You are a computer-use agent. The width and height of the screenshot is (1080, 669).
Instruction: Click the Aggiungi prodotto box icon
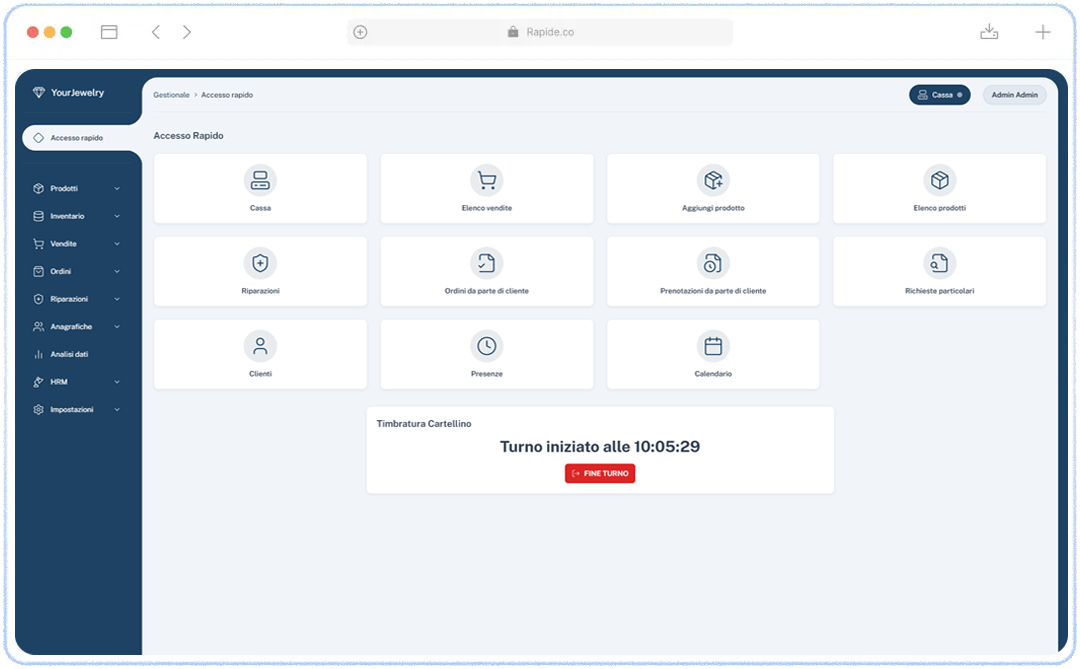[x=713, y=179]
